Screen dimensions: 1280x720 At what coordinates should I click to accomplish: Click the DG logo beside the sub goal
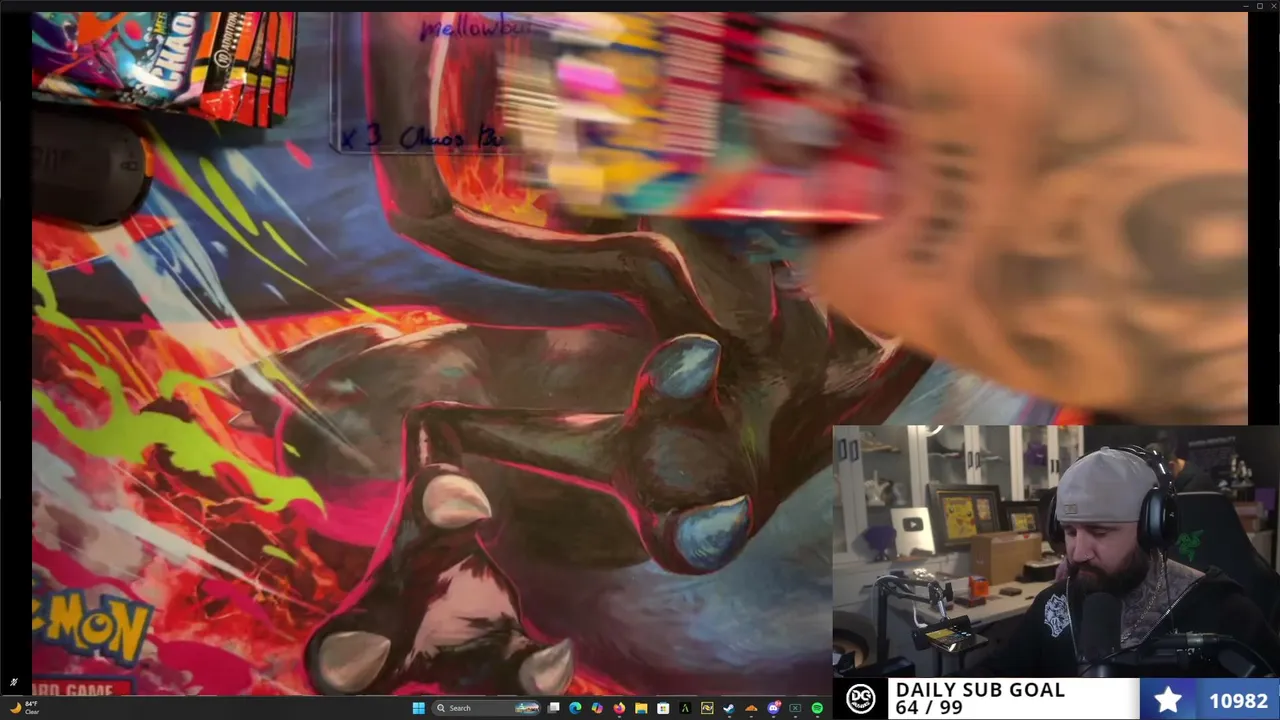tap(860, 698)
